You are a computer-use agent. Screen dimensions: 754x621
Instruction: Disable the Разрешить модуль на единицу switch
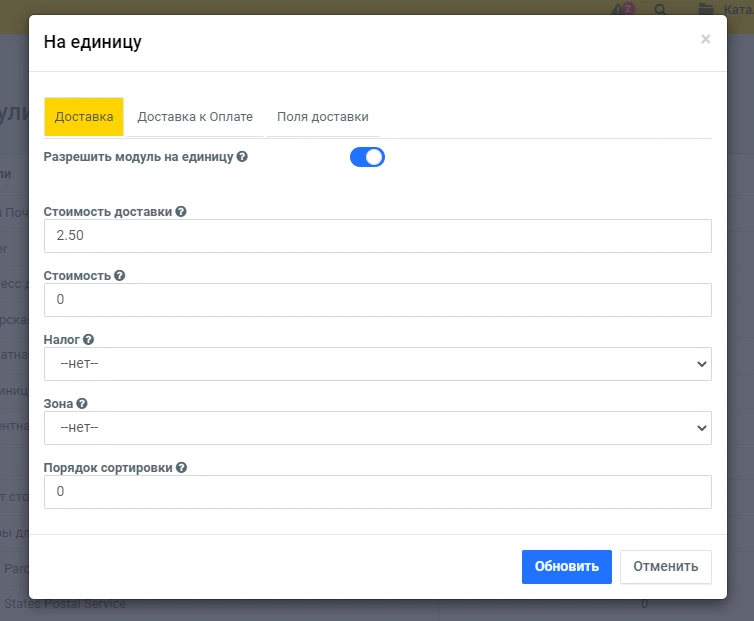[367, 157]
